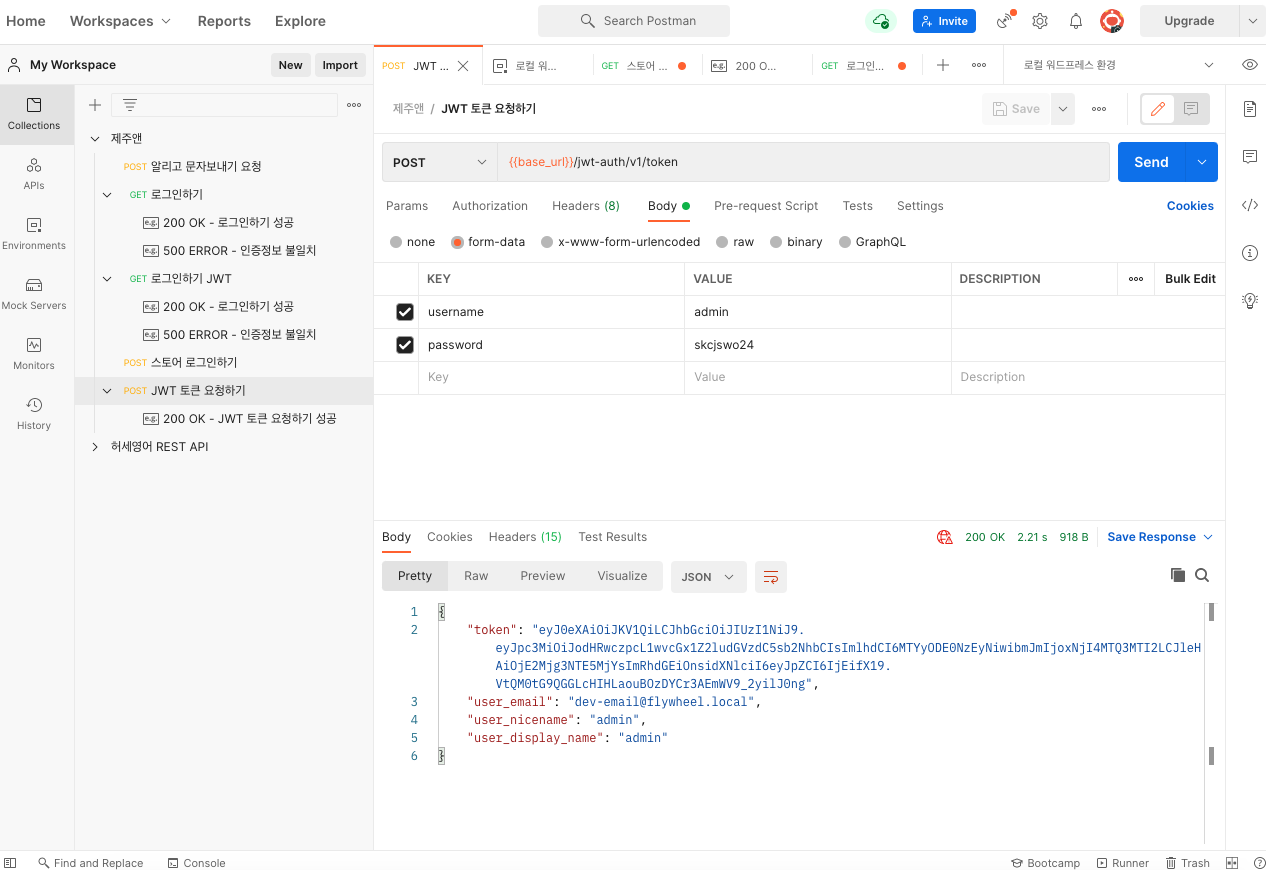This screenshot has height=870, width=1266.
Task: Uncheck the password form-data row
Action: [405, 345]
